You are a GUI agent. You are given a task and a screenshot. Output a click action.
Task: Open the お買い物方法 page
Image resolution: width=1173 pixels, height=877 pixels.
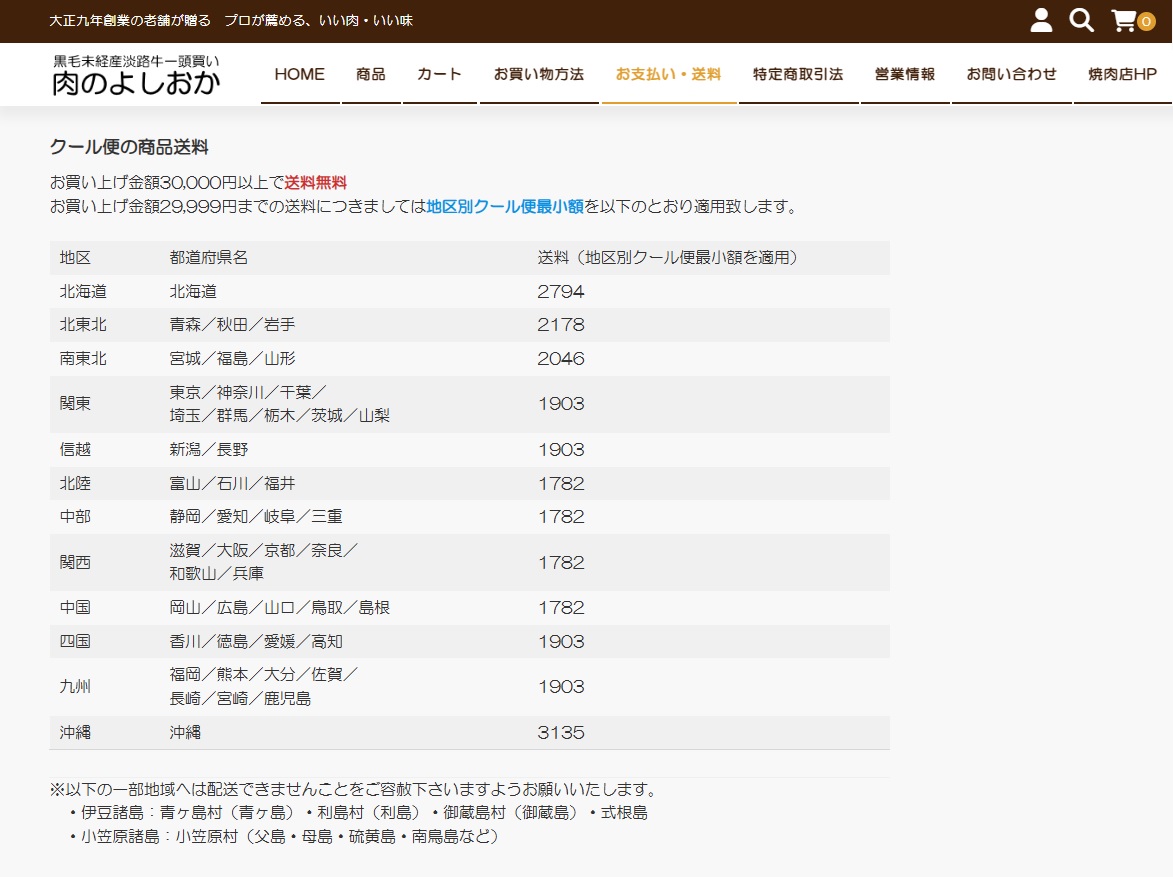tap(539, 74)
